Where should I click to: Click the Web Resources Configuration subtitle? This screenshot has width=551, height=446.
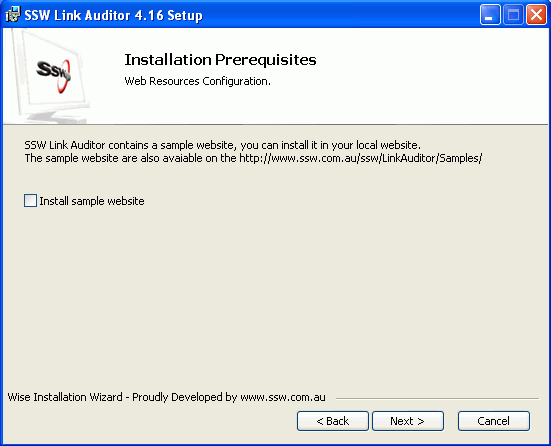point(197,81)
